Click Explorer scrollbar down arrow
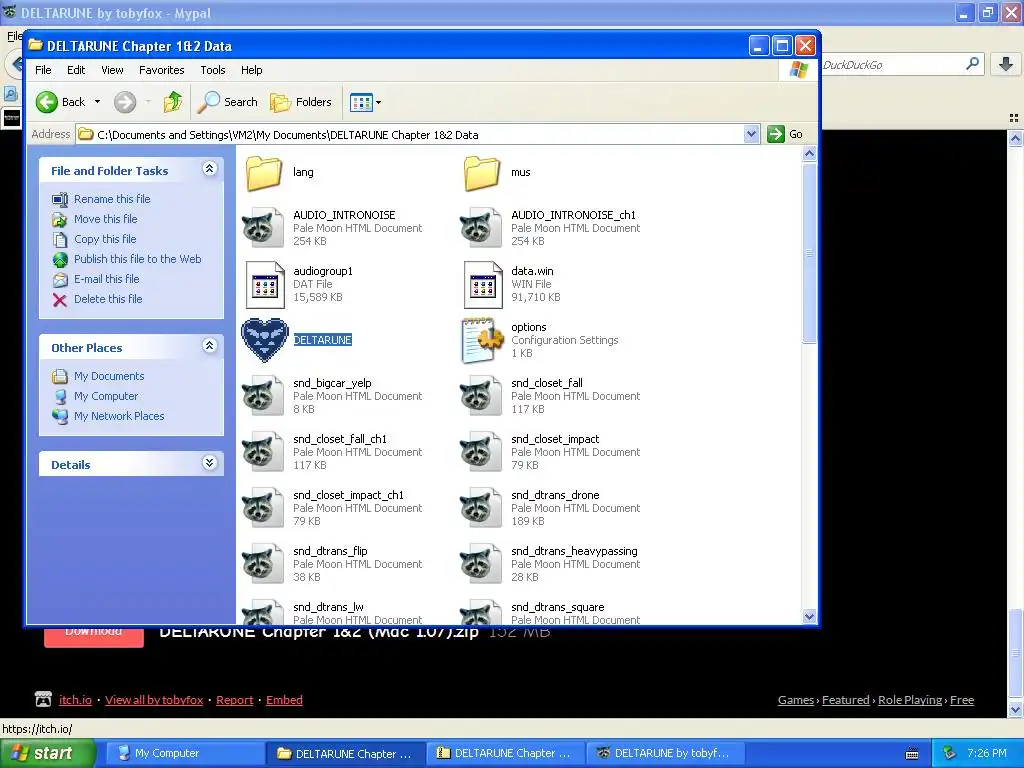Viewport: 1024px width, 768px height. [809, 616]
